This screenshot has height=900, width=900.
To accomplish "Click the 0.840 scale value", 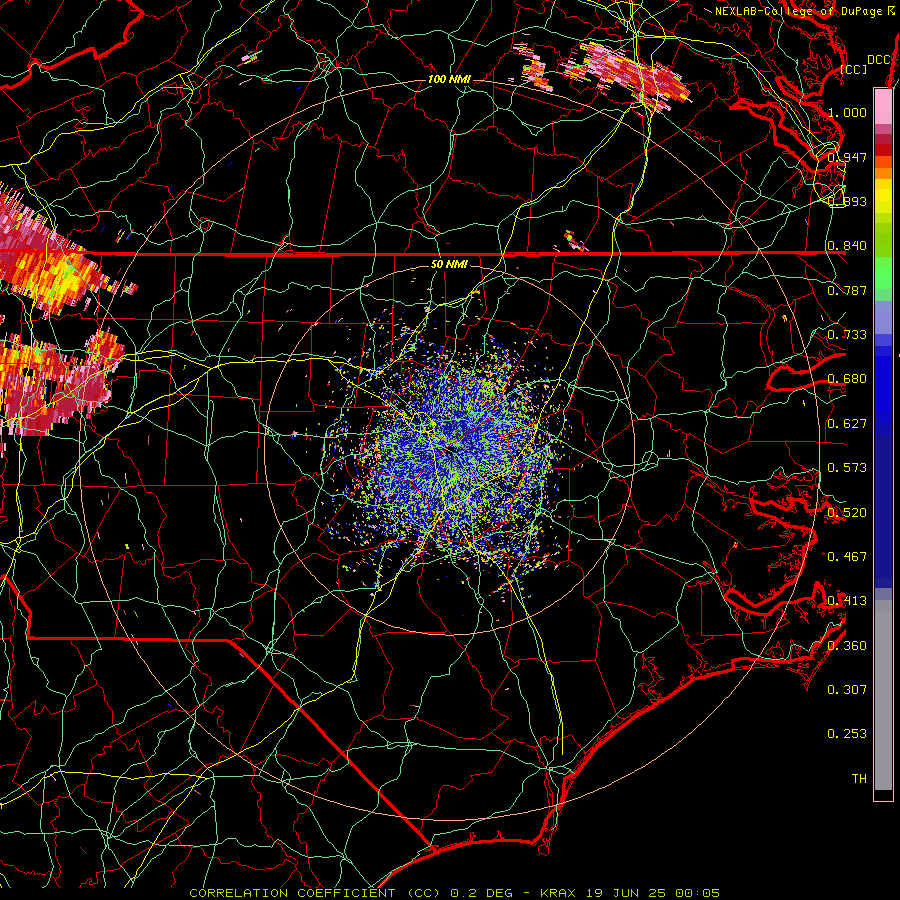I will 847,246.
